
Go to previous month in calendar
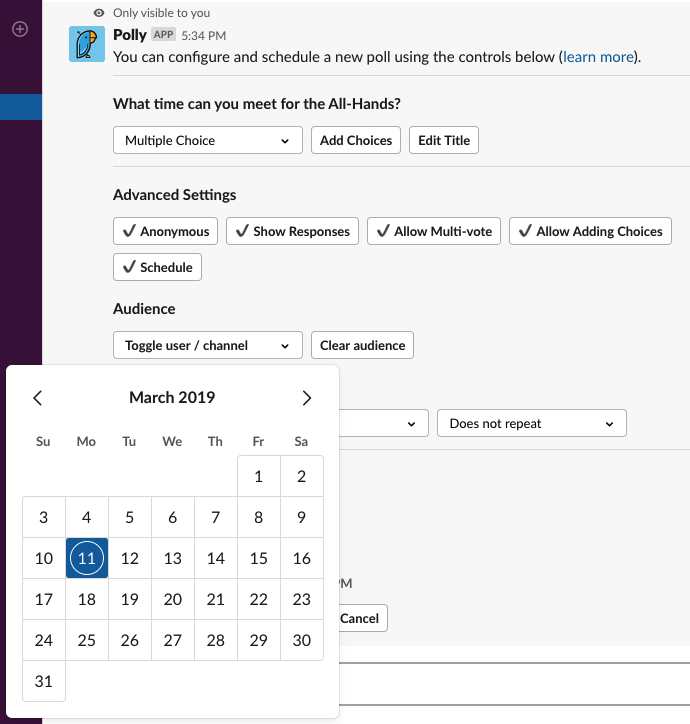(x=38, y=398)
